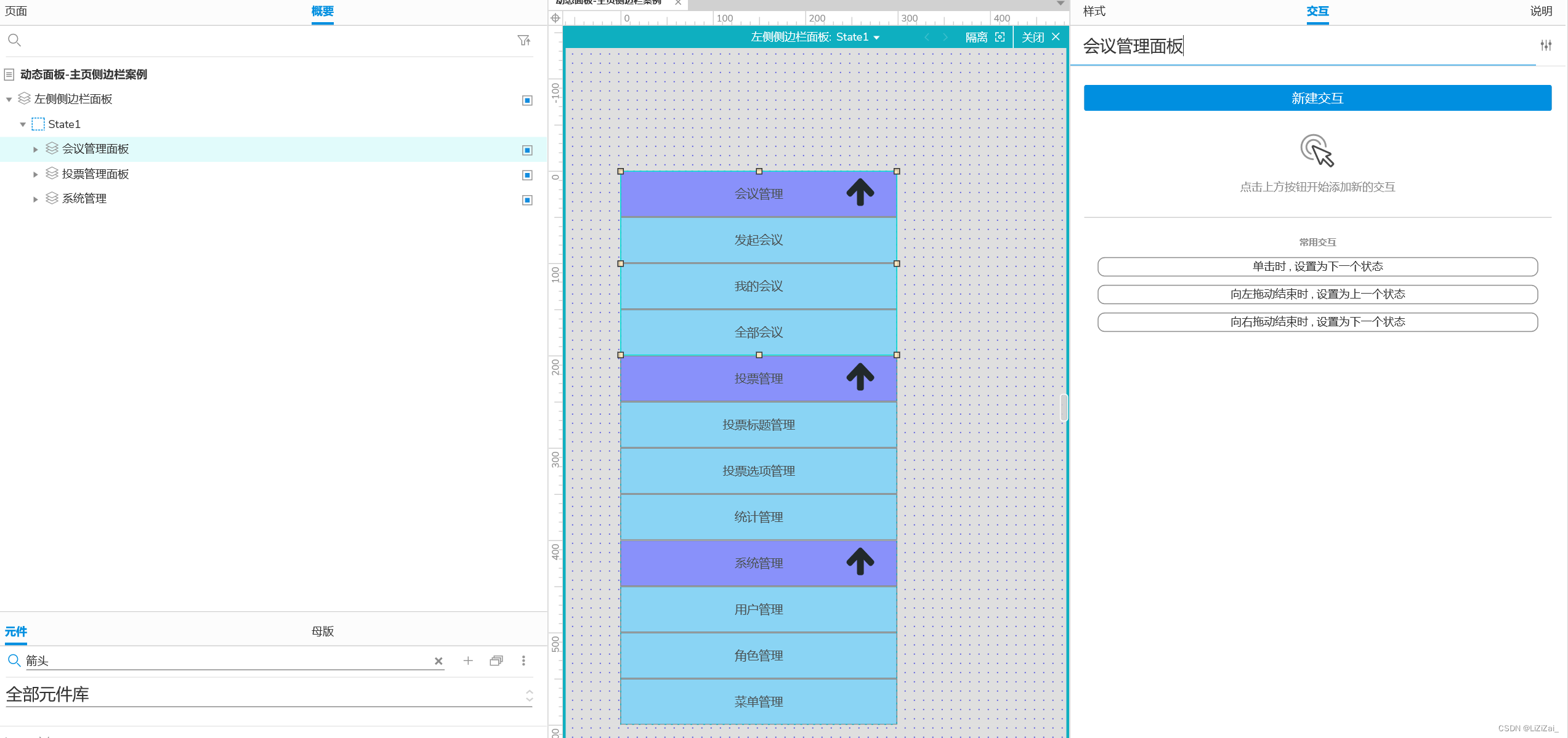This screenshot has width=1568, height=738.
Task: Switch to the 母版 tab
Action: coord(322,631)
